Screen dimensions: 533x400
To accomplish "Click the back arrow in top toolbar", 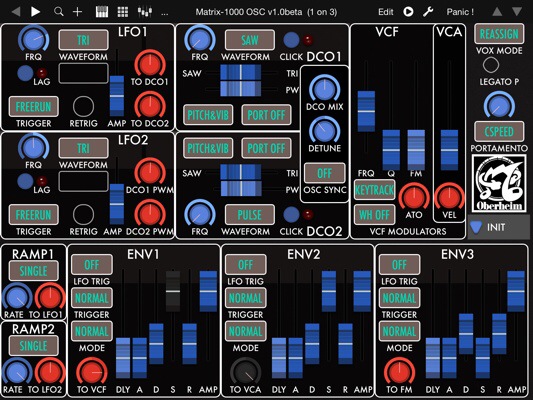I will (x=16, y=12).
